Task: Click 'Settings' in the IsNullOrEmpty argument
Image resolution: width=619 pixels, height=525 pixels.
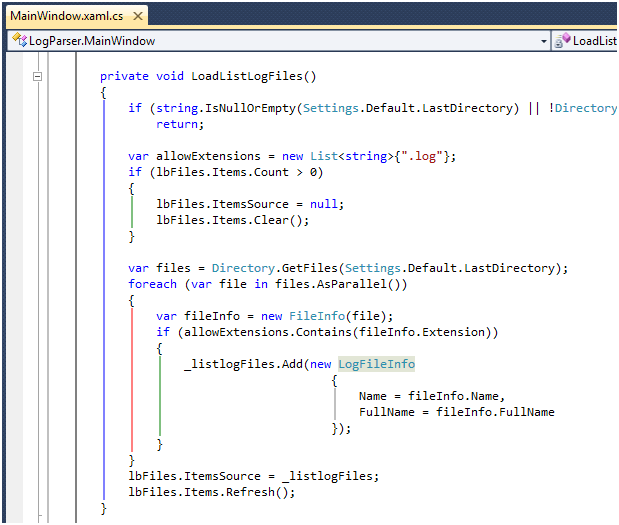Action: tap(331, 108)
